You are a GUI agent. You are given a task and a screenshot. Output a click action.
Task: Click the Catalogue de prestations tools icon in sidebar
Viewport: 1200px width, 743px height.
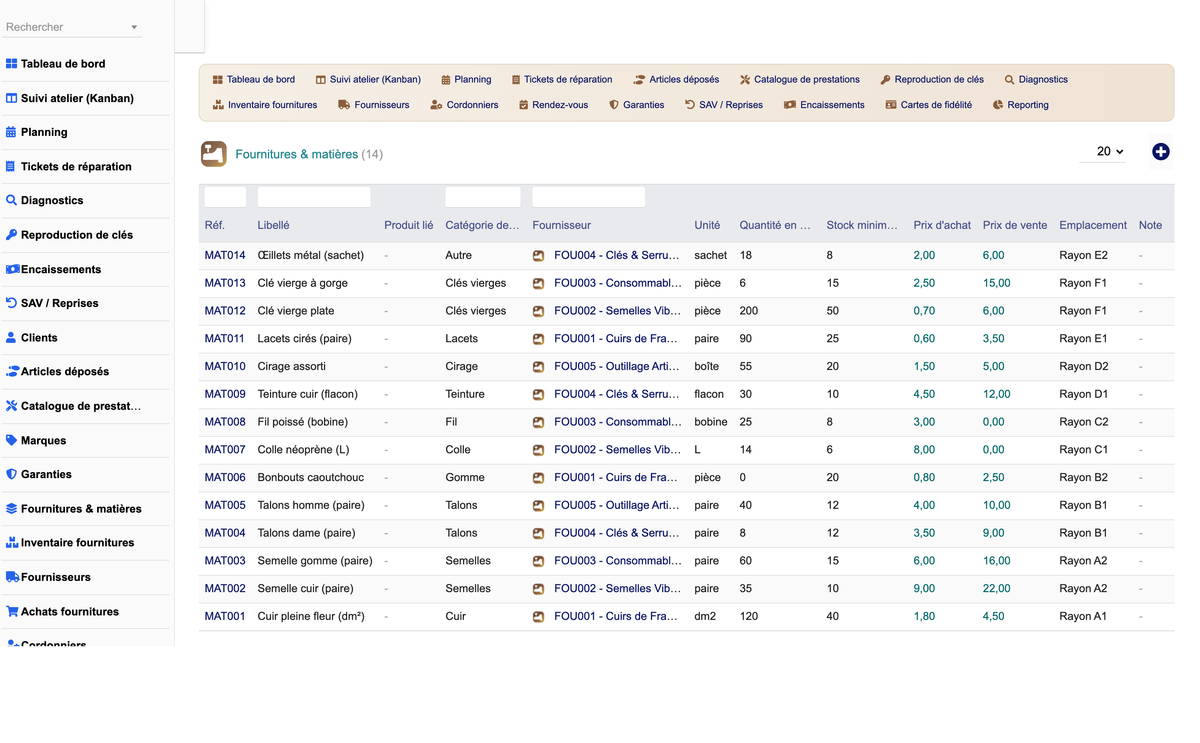tap(12, 406)
